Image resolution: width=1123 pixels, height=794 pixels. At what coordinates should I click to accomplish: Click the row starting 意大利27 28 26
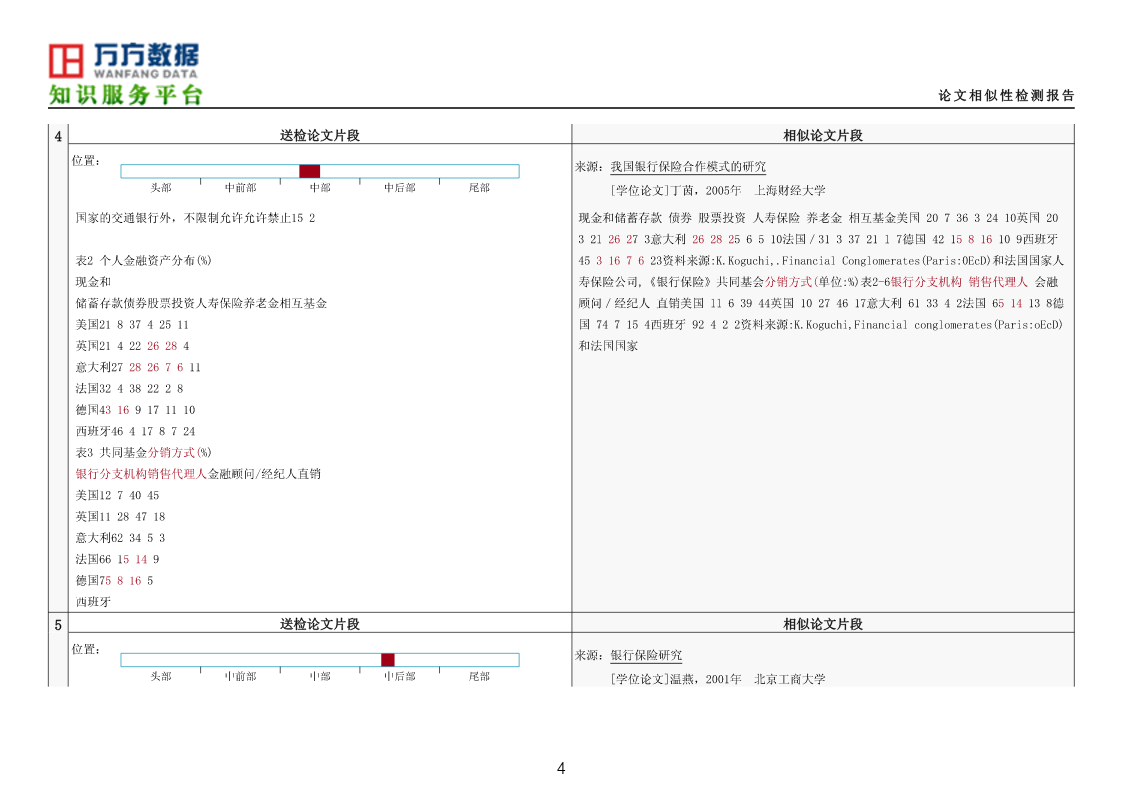coord(138,367)
